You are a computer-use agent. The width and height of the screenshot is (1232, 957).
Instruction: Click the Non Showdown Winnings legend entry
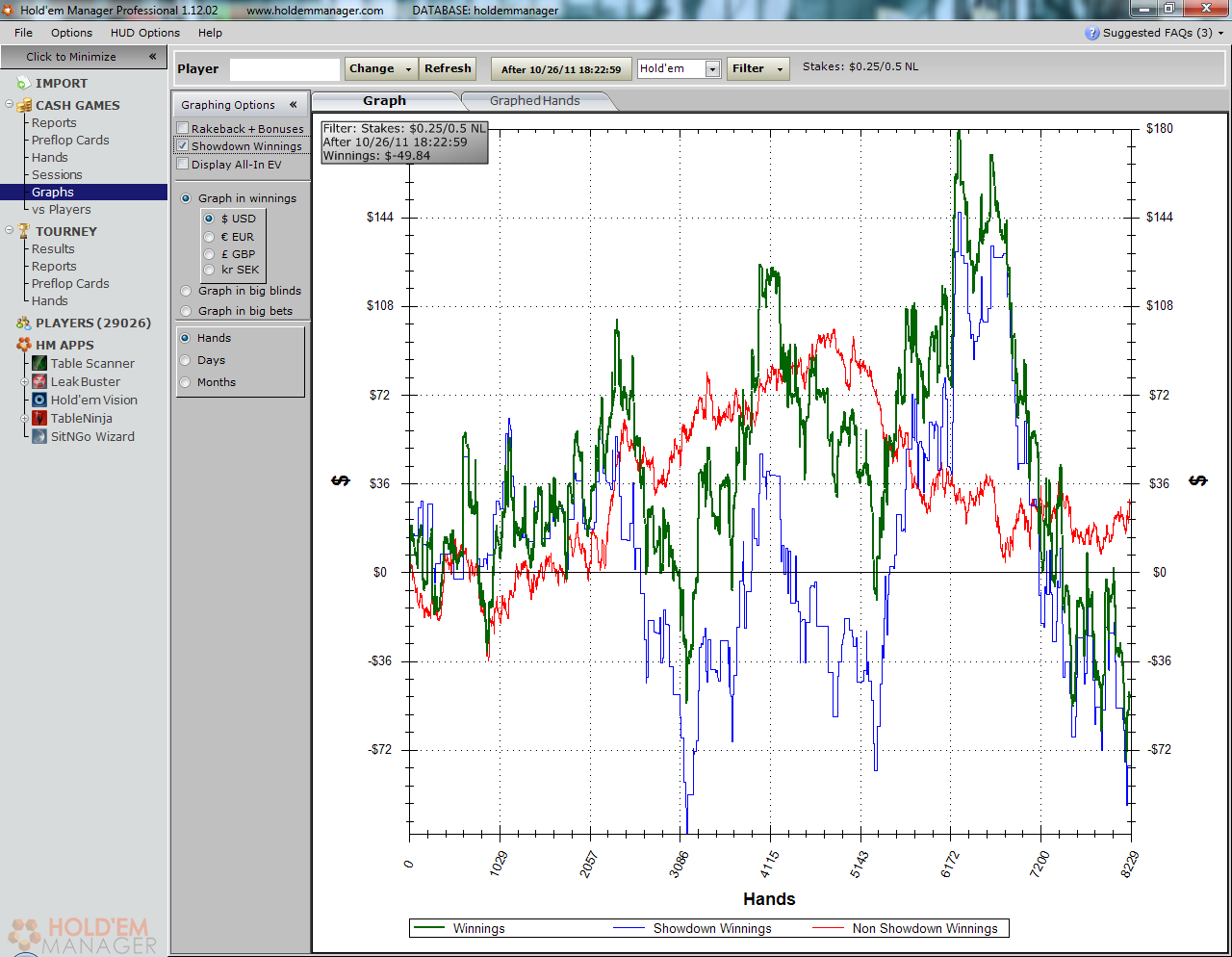tap(905, 929)
